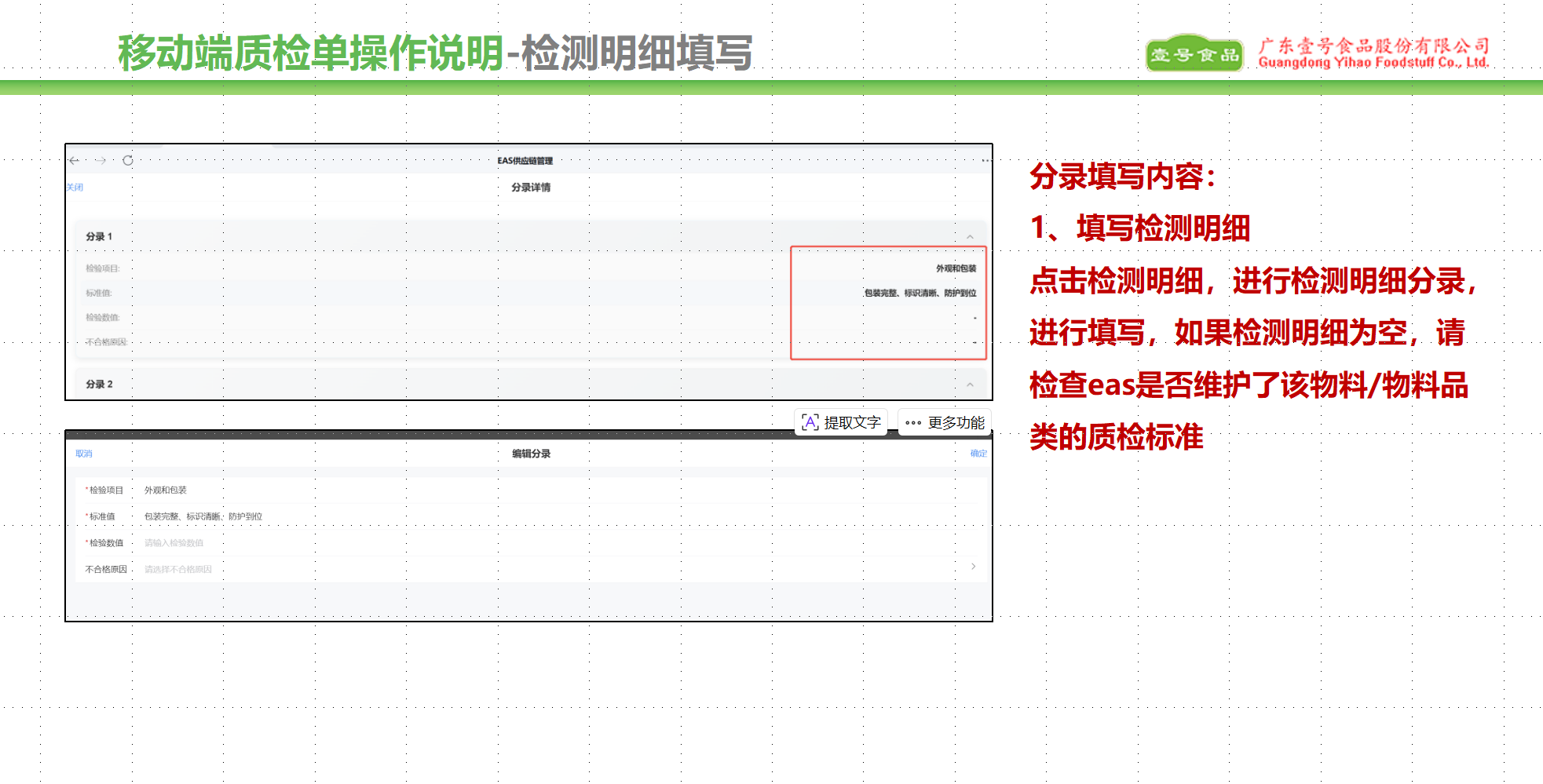Click the red heading 1、填写检测明细

point(1139,228)
